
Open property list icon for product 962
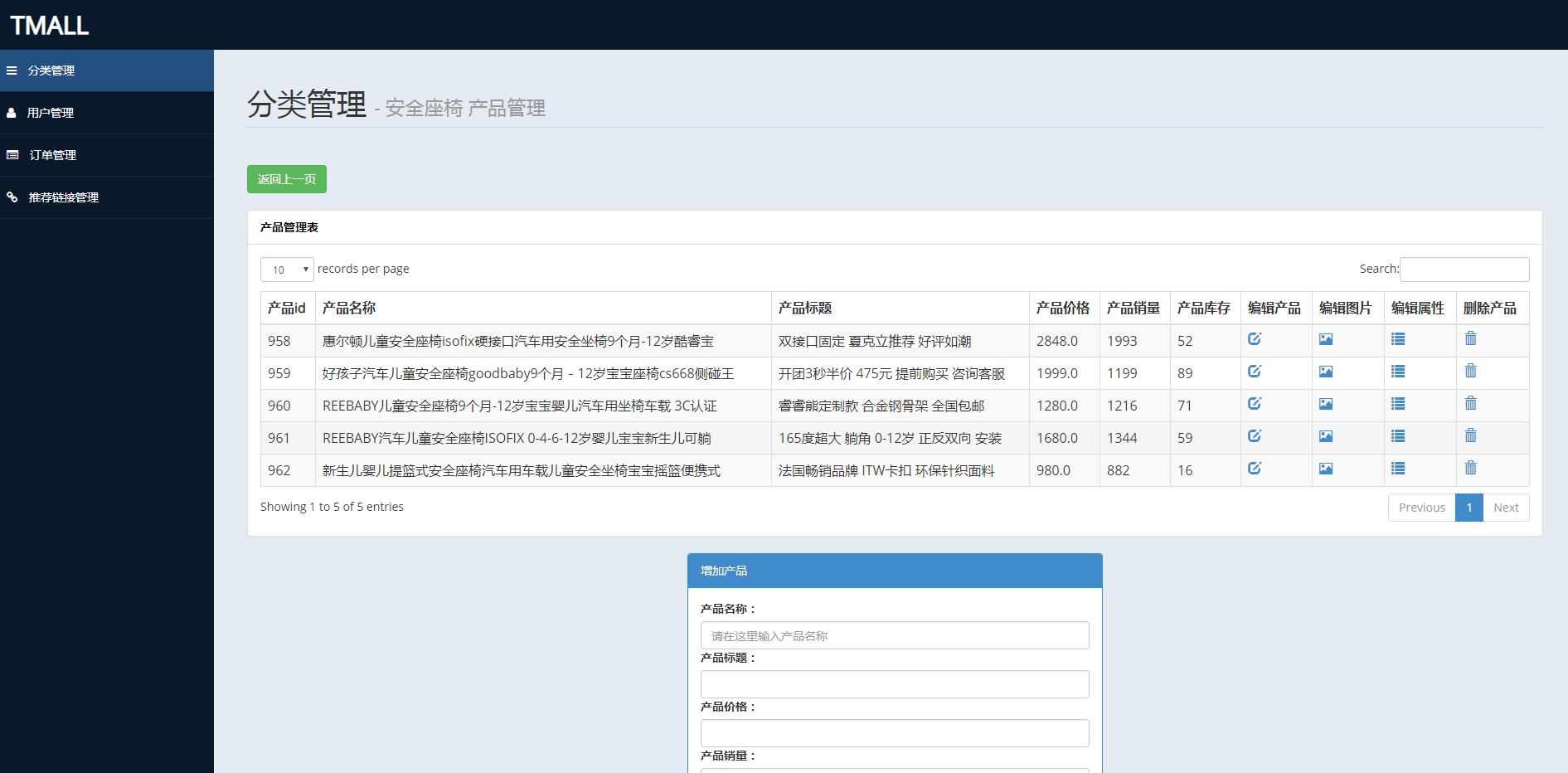[x=1398, y=469]
